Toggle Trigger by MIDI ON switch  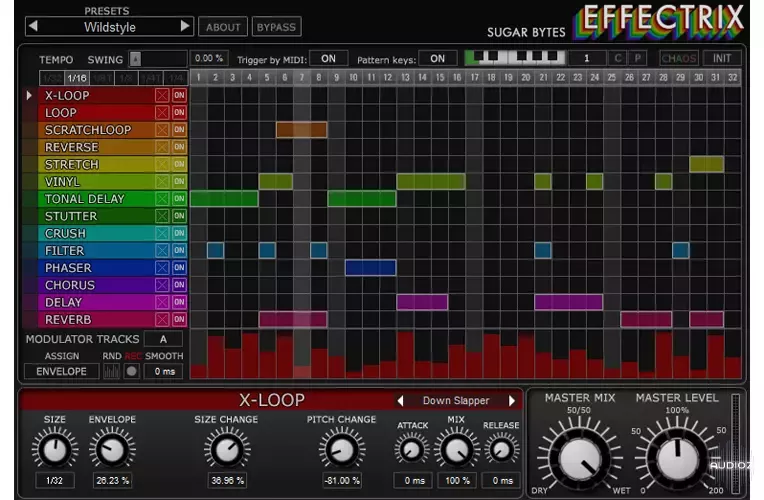[x=328, y=58]
